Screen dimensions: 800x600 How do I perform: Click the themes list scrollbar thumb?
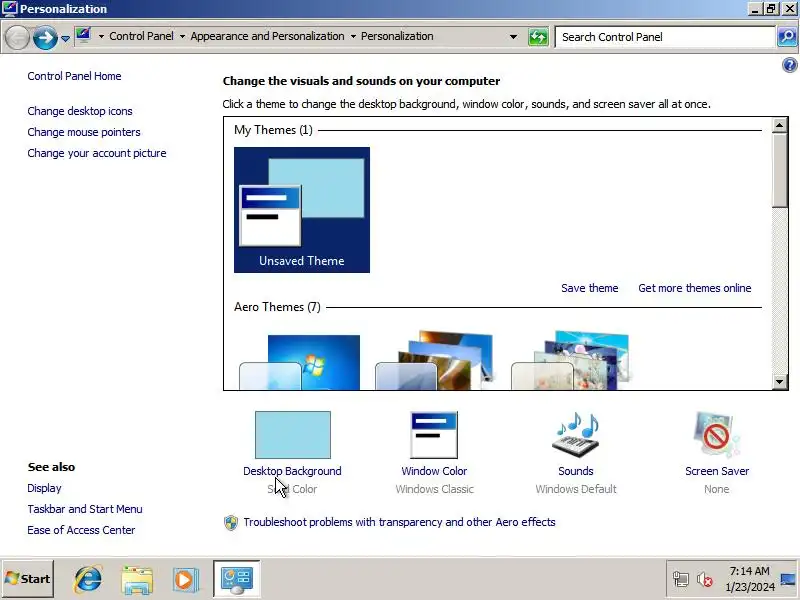pos(780,170)
